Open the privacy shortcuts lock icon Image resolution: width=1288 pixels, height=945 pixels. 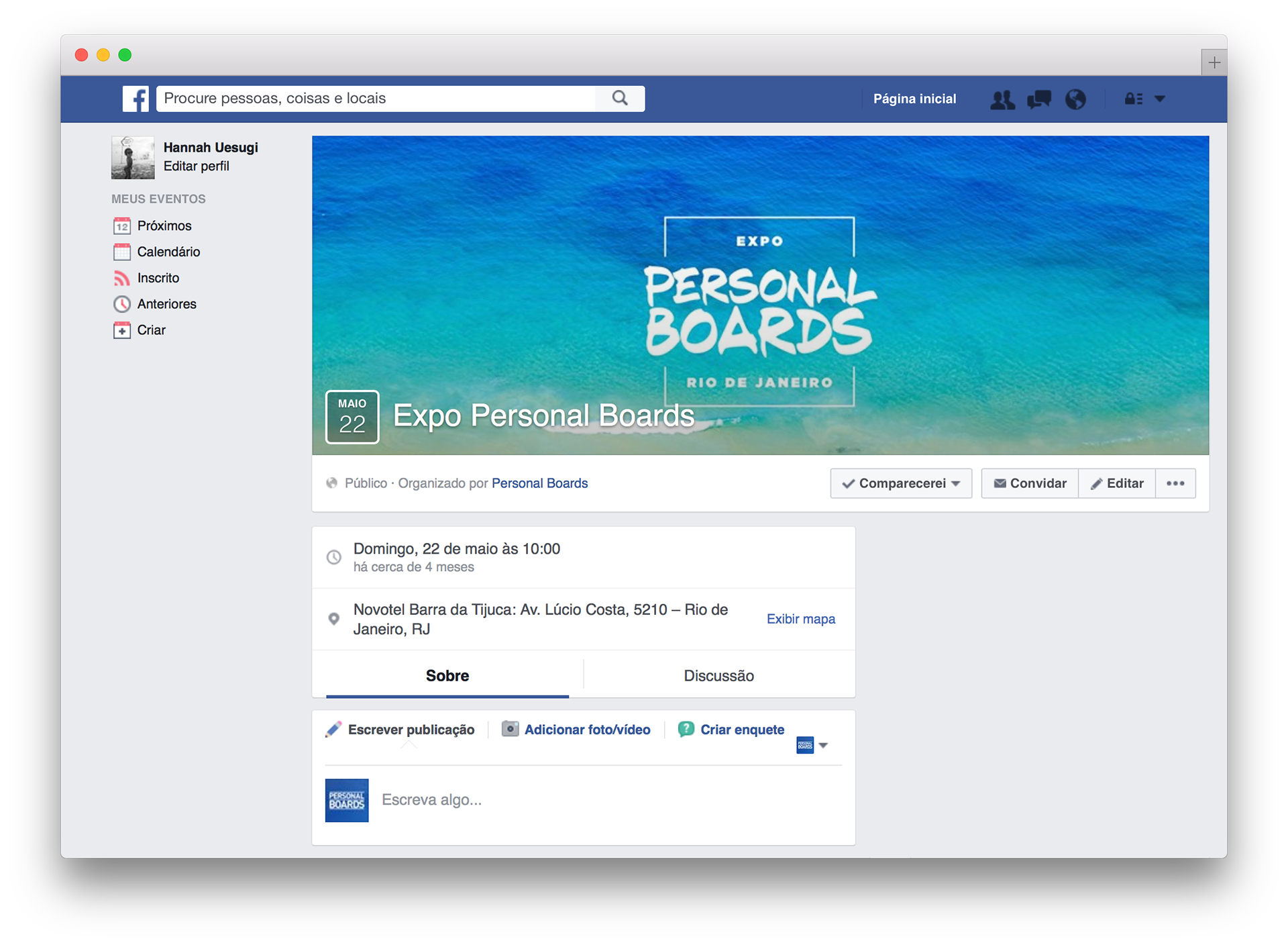1134,99
